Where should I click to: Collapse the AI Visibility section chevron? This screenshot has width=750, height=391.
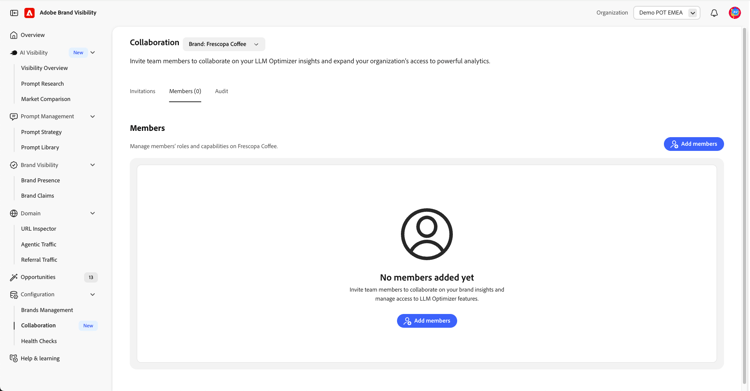(93, 53)
